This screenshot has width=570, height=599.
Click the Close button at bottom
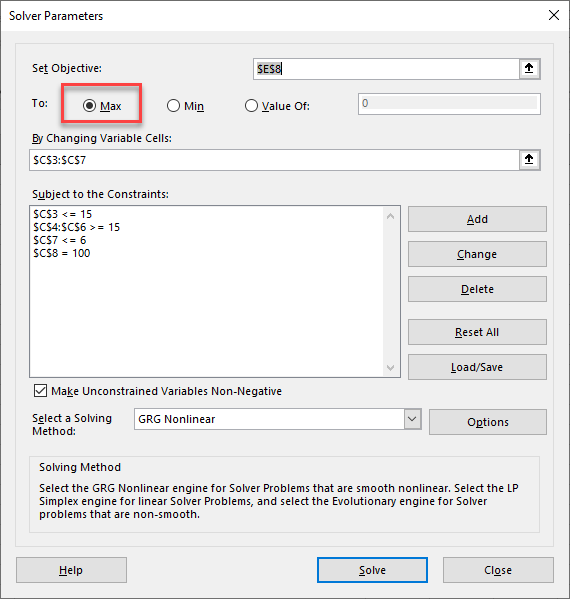tap(498, 570)
